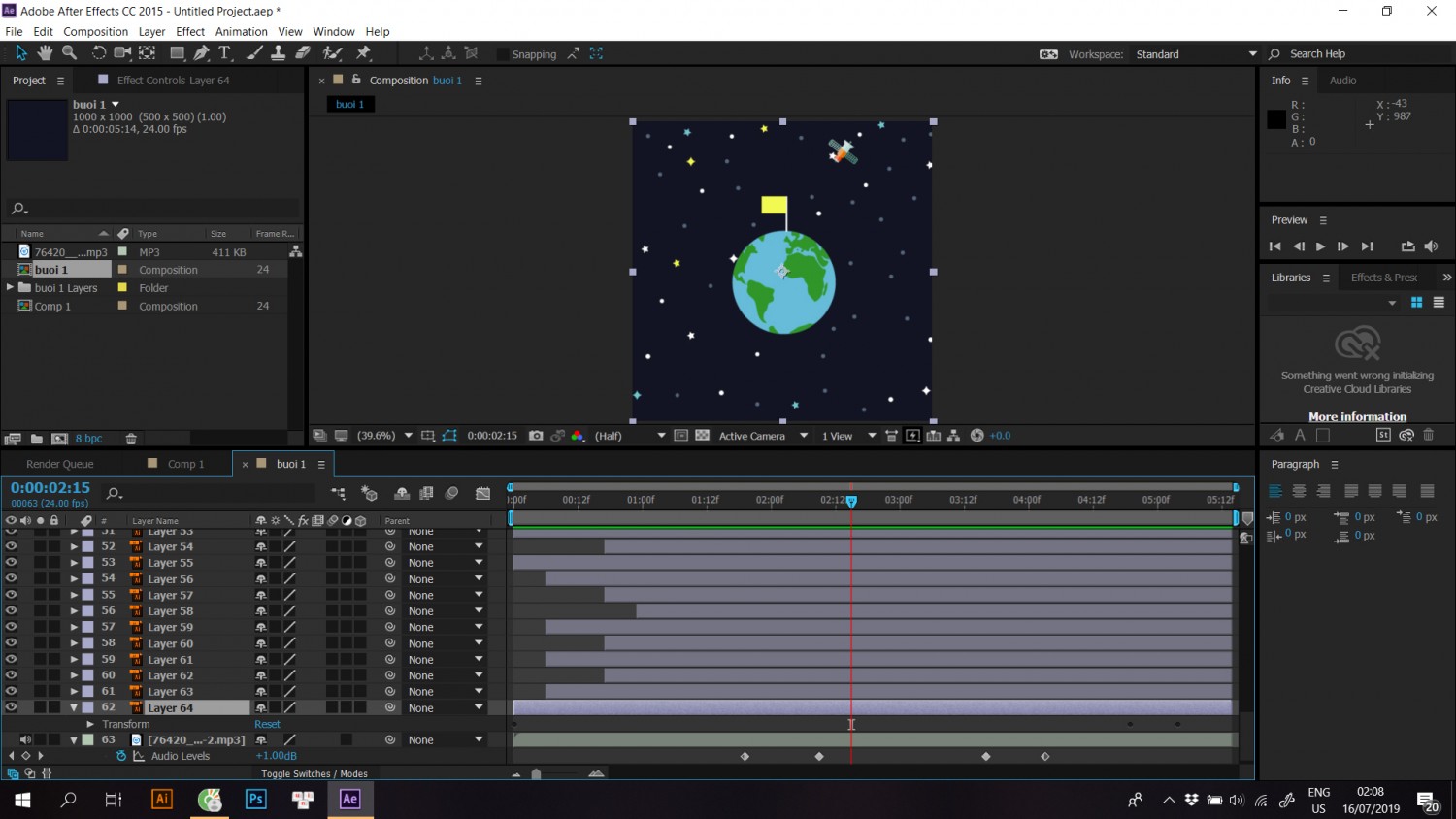Hide Layer 58 with its eye toggle
The width and height of the screenshot is (1456, 819).
click(x=12, y=611)
